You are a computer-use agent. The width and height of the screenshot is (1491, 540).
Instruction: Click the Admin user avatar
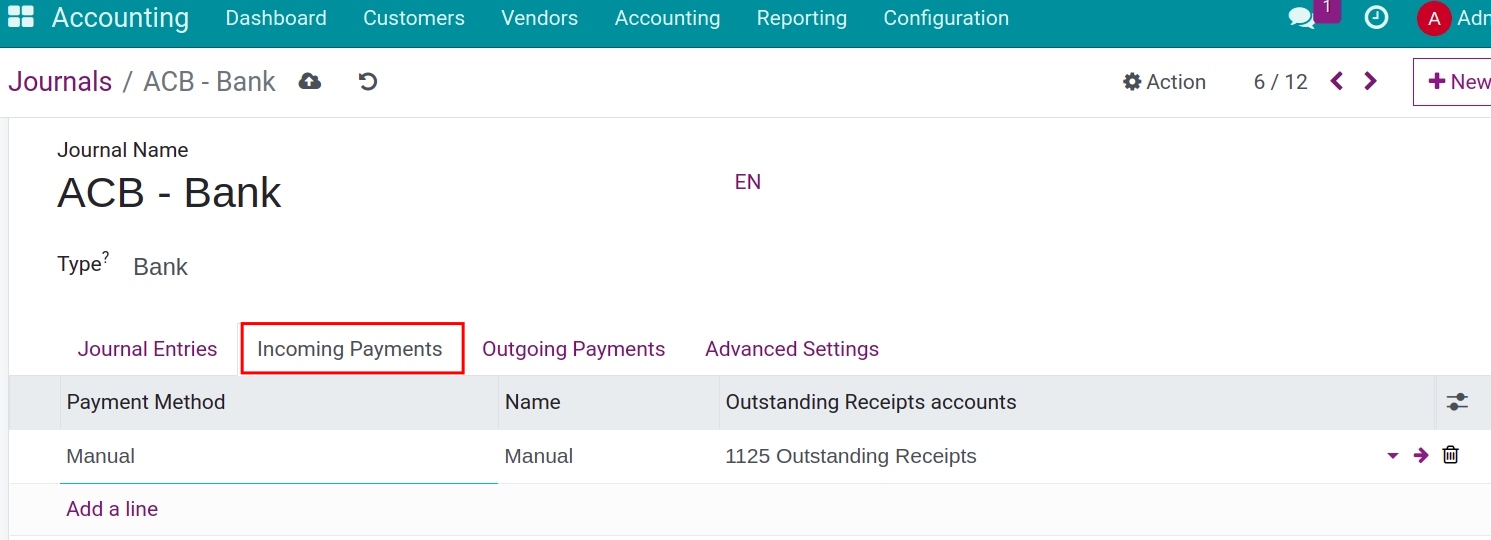coord(1434,18)
